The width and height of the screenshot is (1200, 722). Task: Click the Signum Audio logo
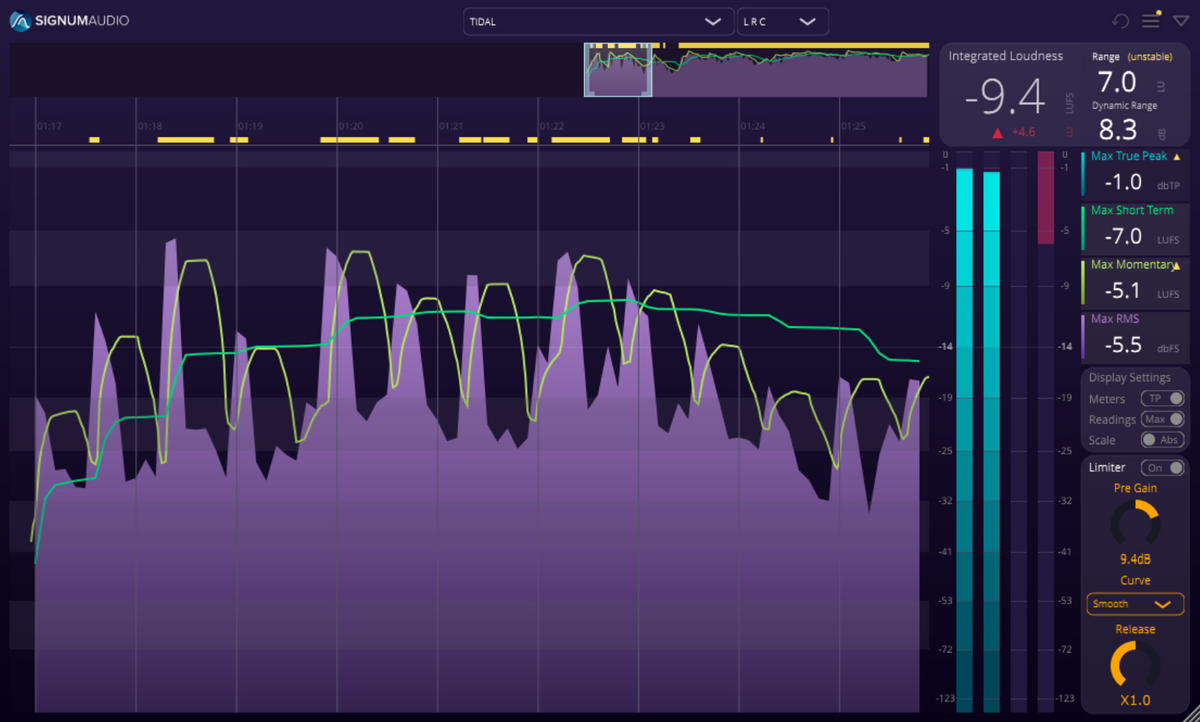(x=70, y=20)
